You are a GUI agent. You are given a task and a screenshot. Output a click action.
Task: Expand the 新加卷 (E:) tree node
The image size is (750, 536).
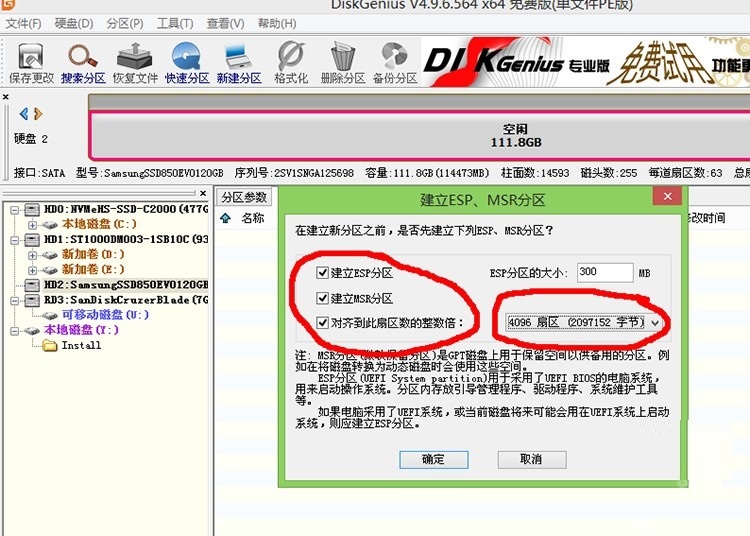(32, 270)
